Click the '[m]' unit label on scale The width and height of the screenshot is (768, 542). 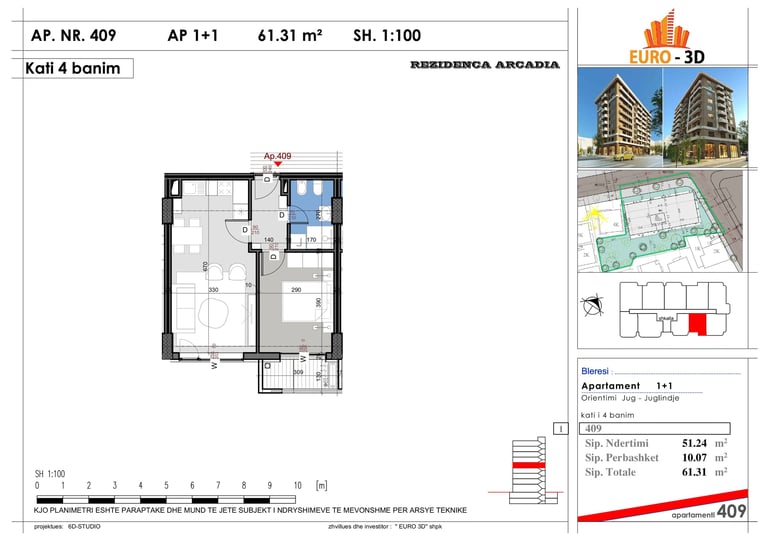click(322, 486)
